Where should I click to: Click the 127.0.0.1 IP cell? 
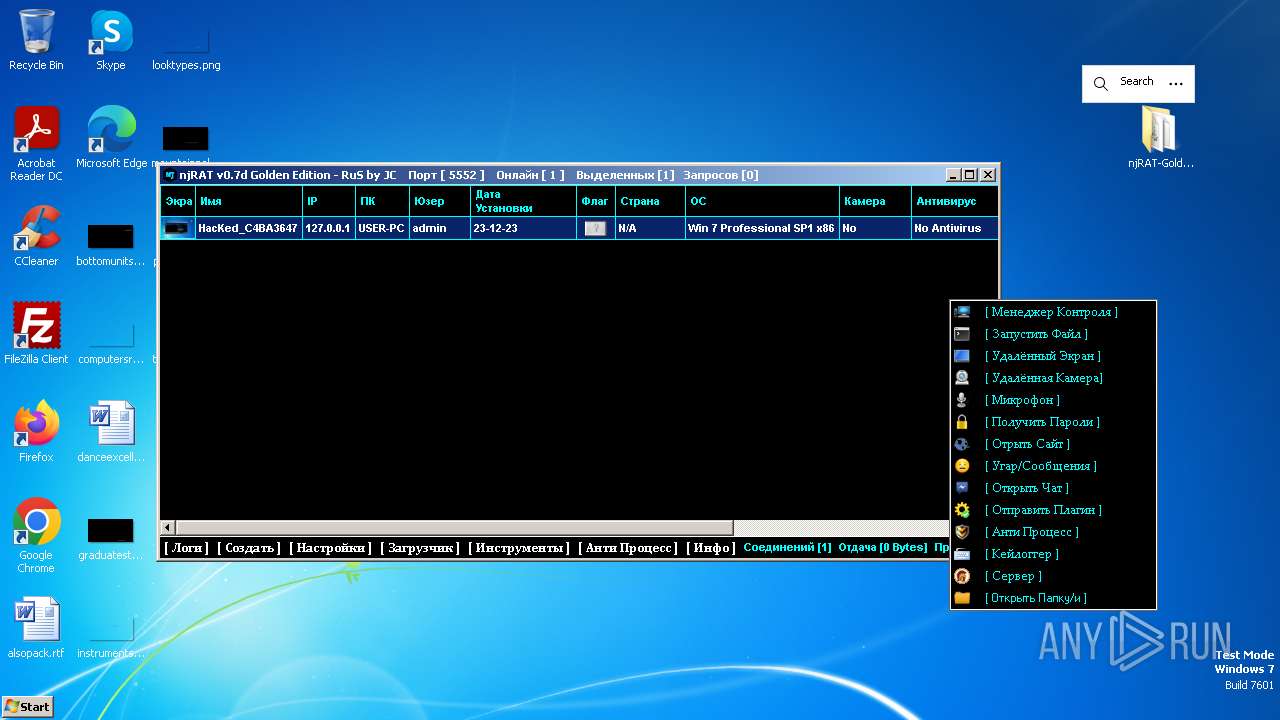329,228
